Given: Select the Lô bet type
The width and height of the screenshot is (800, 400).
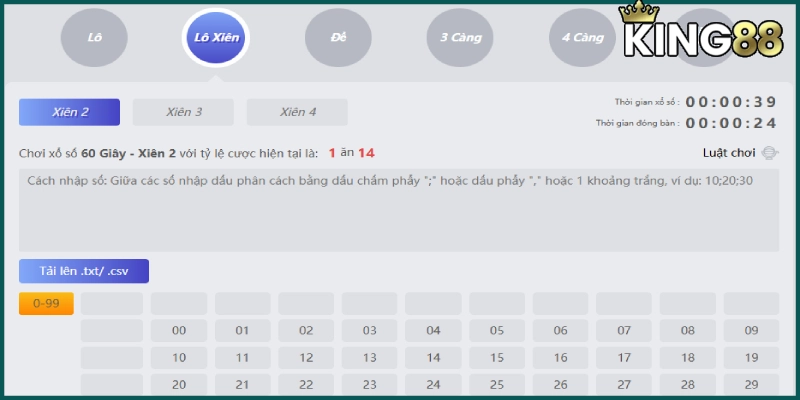Looking at the screenshot, I should pos(94,38).
